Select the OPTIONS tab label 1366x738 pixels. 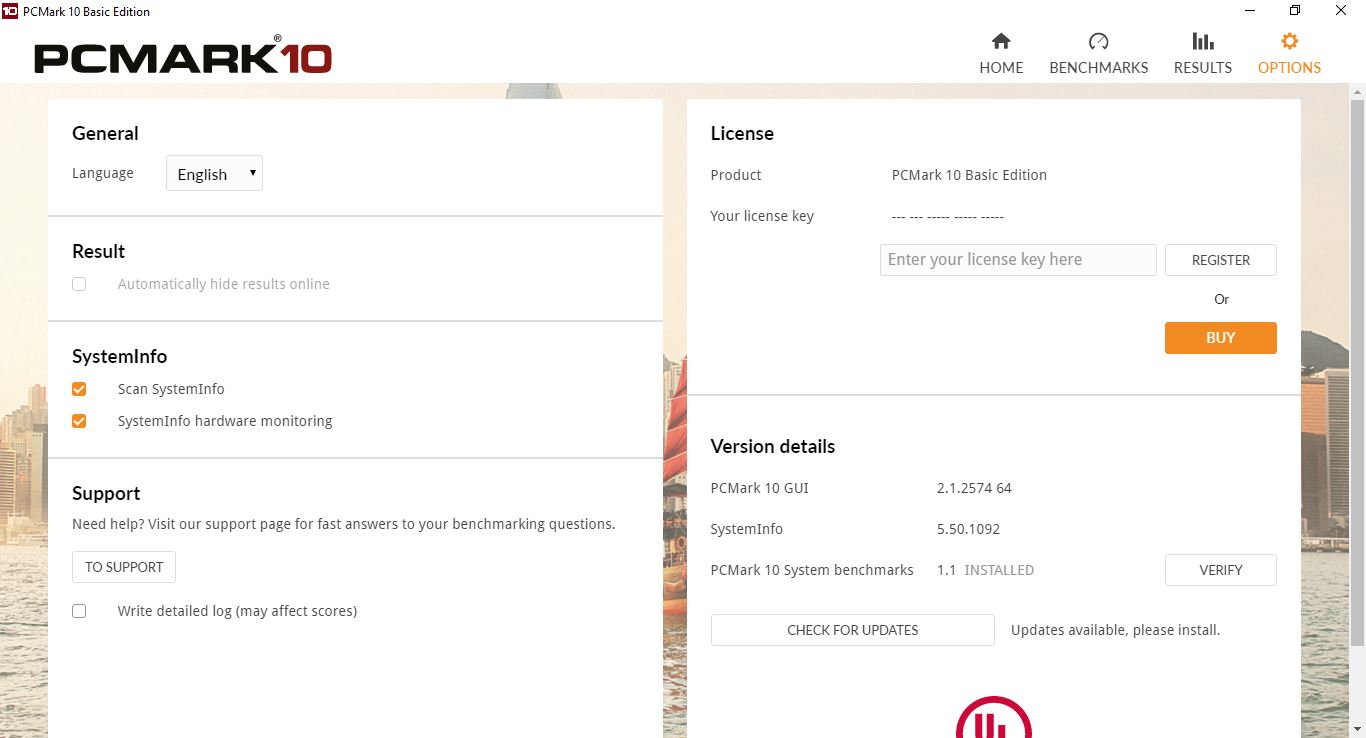1289,68
